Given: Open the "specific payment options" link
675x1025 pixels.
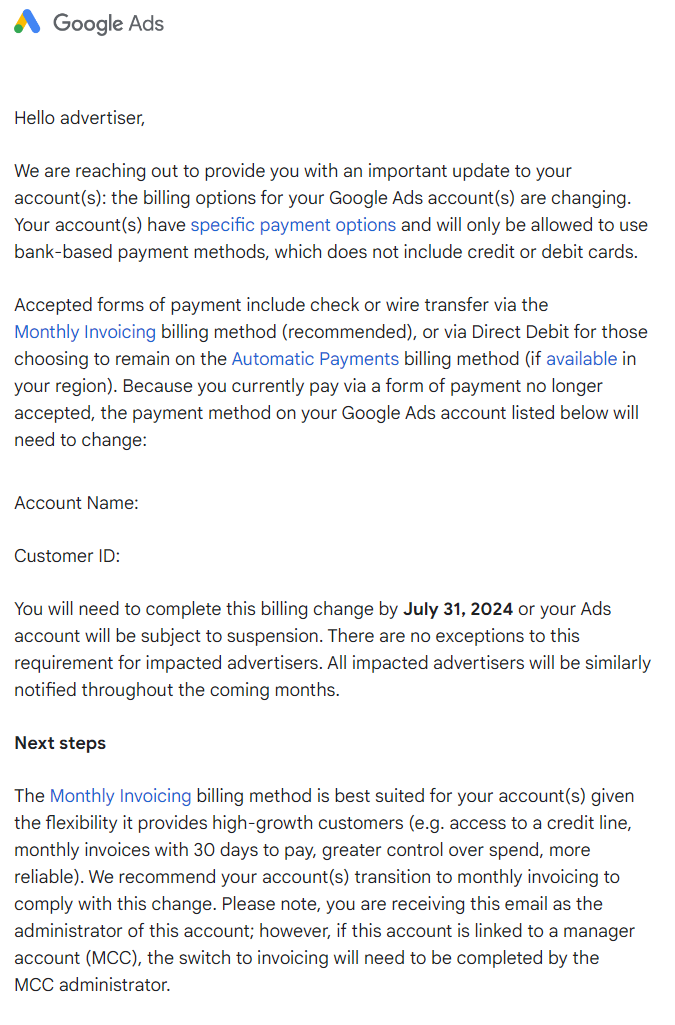Looking at the screenshot, I should (x=293, y=225).
